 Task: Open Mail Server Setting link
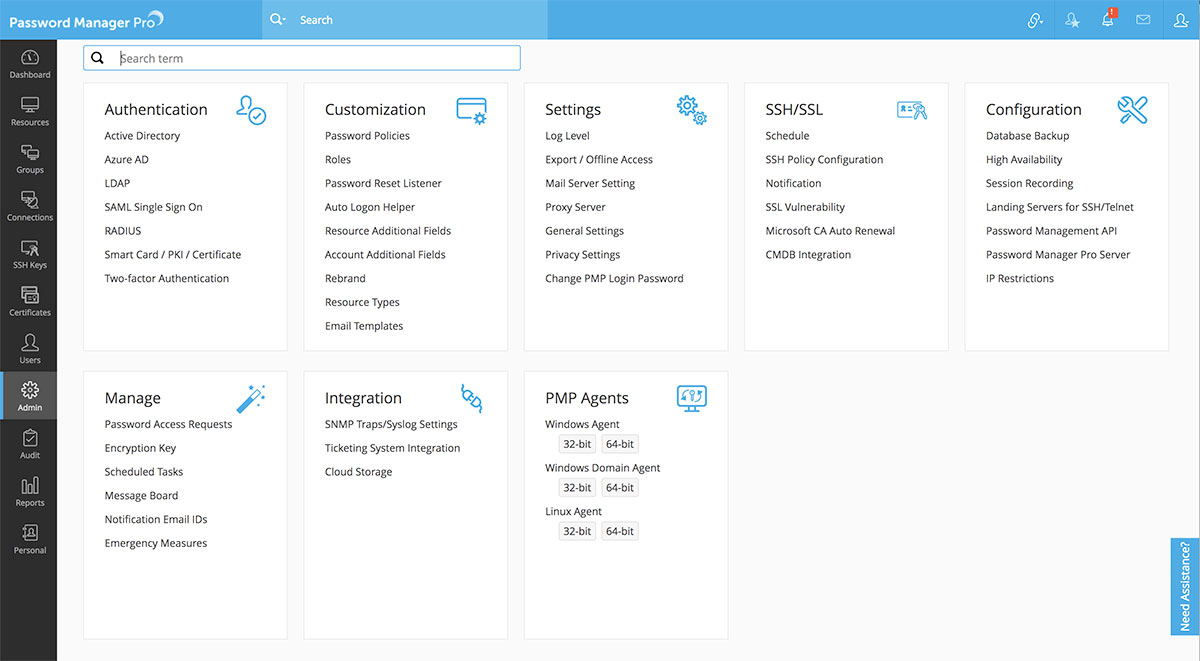tap(590, 184)
